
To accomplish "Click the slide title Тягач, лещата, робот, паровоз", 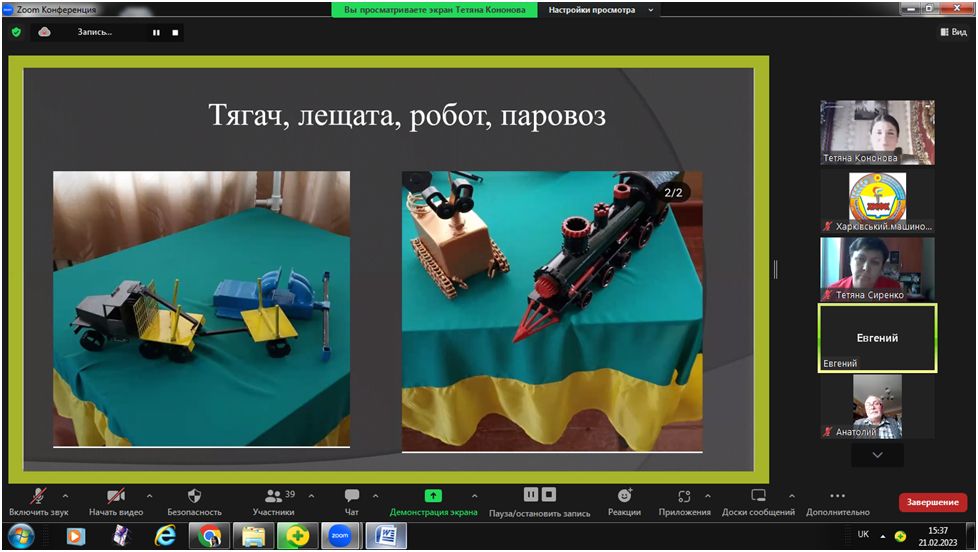I will coord(407,116).
